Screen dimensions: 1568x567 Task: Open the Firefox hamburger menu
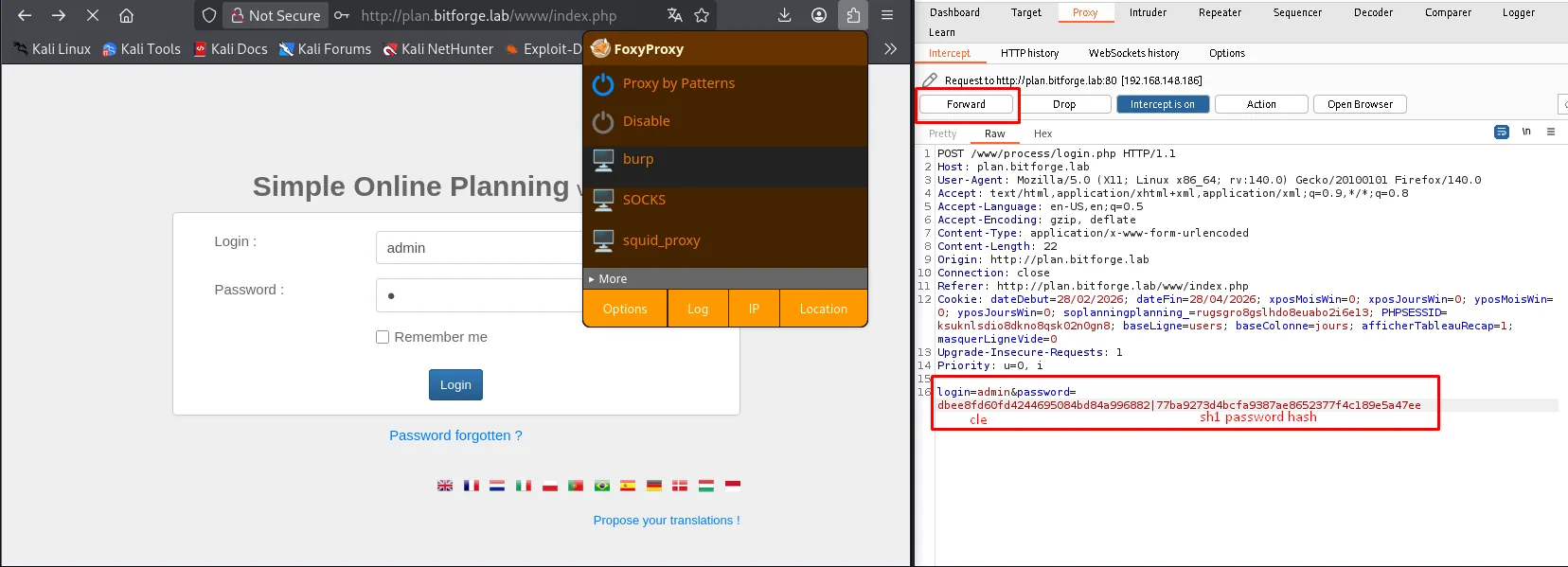(x=887, y=15)
